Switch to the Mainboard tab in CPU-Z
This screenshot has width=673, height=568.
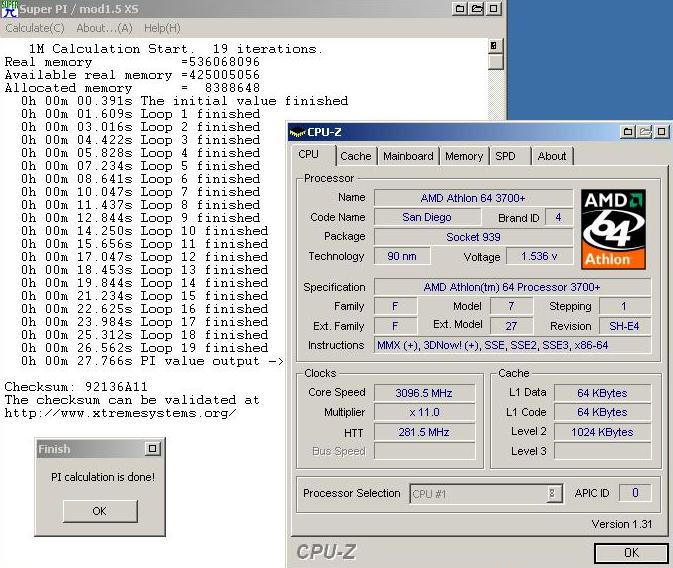[x=408, y=156]
